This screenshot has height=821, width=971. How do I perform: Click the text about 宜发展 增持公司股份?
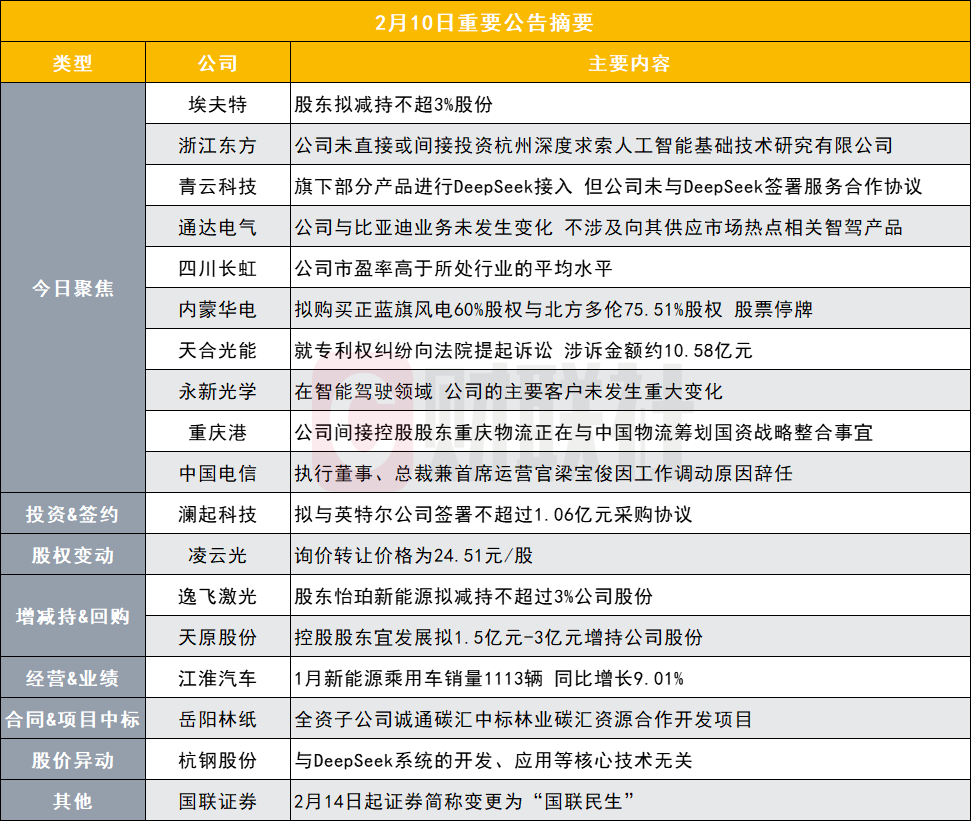click(499, 637)
